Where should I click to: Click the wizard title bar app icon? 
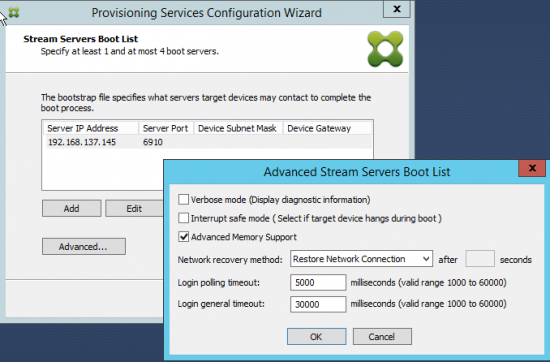[14, 13]
